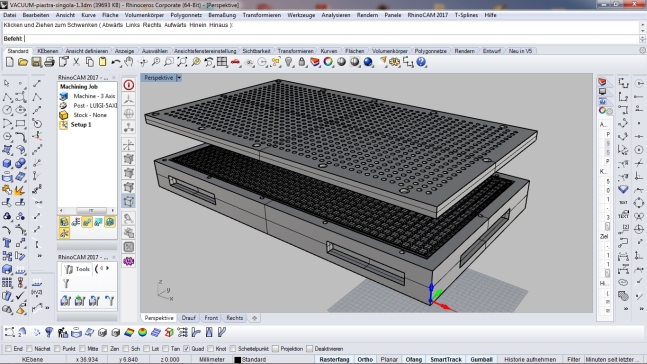Switch to the Rechts viewport tab
Viewport: 647px width, 364px height.
[x=234, y=318]
